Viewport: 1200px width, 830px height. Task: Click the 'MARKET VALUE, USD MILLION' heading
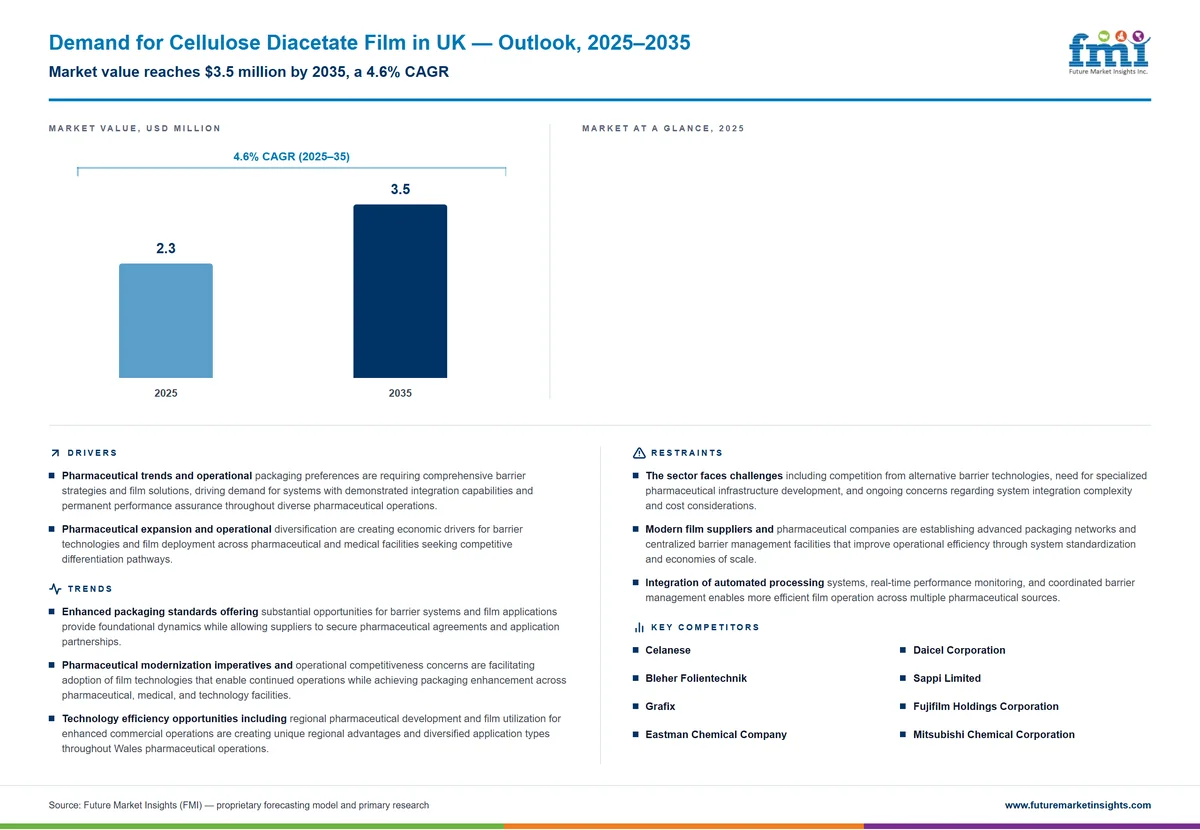pyautogui.click(x=135, y=128)
